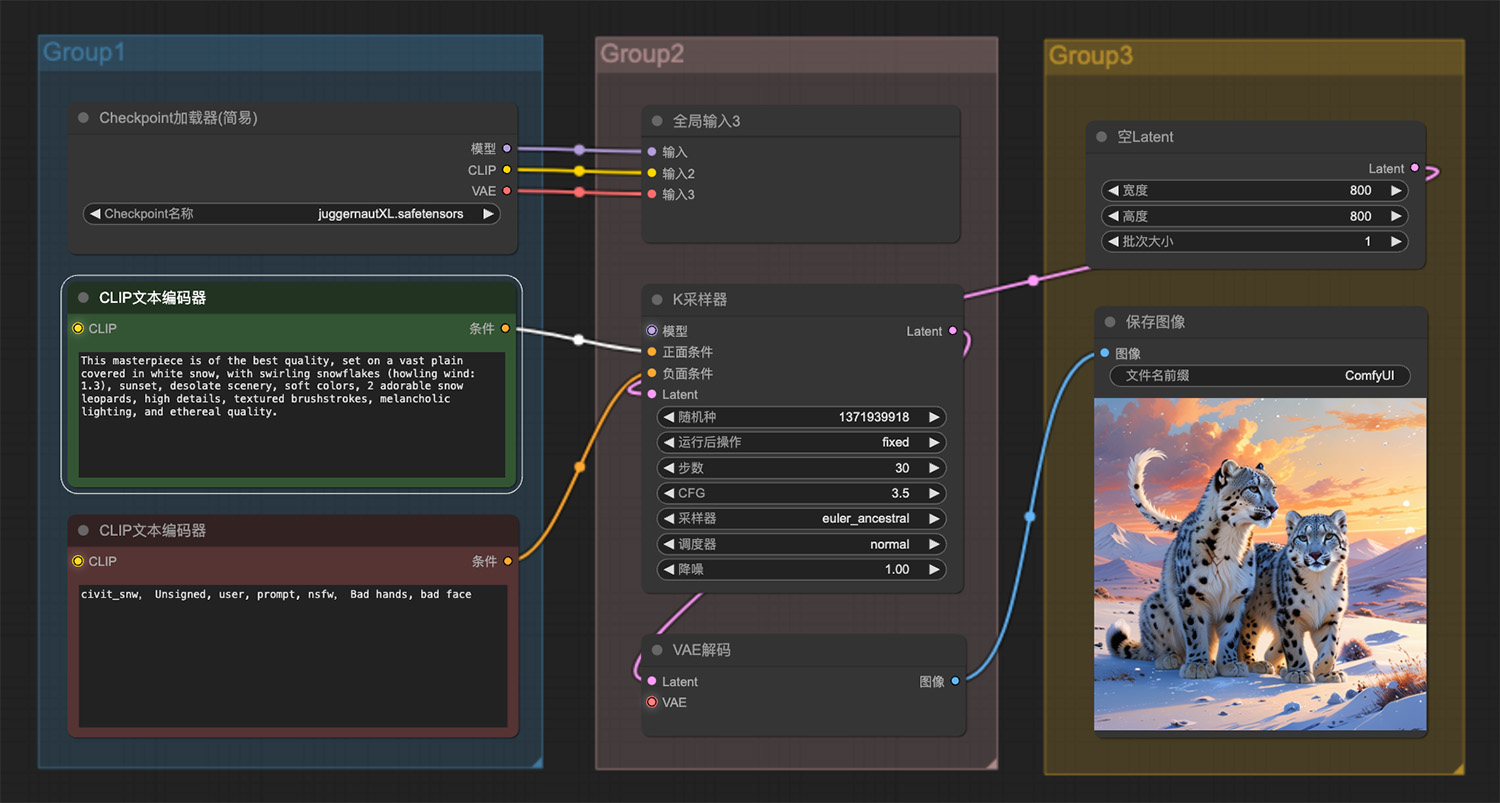Click the blue 图像 input socket on 保存图像
The width and height of the screenshot is (1500, 803).
(1104, 353)
